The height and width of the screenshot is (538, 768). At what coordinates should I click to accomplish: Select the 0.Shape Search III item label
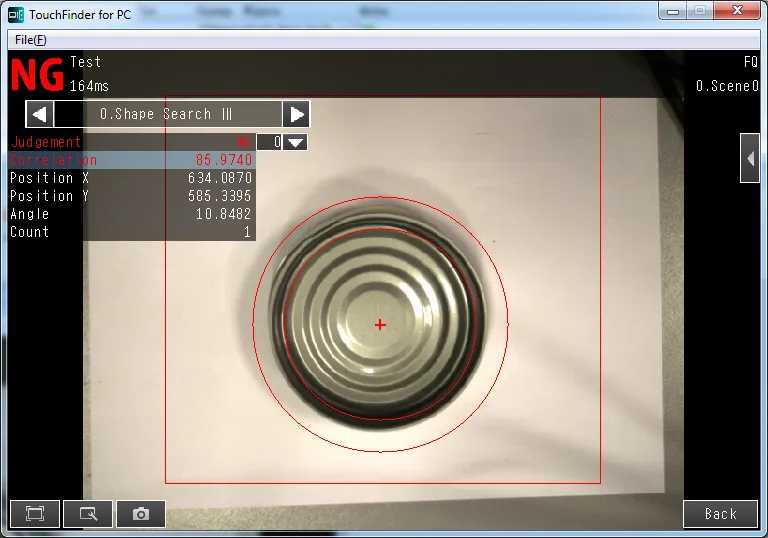click(x=167, y=114)
